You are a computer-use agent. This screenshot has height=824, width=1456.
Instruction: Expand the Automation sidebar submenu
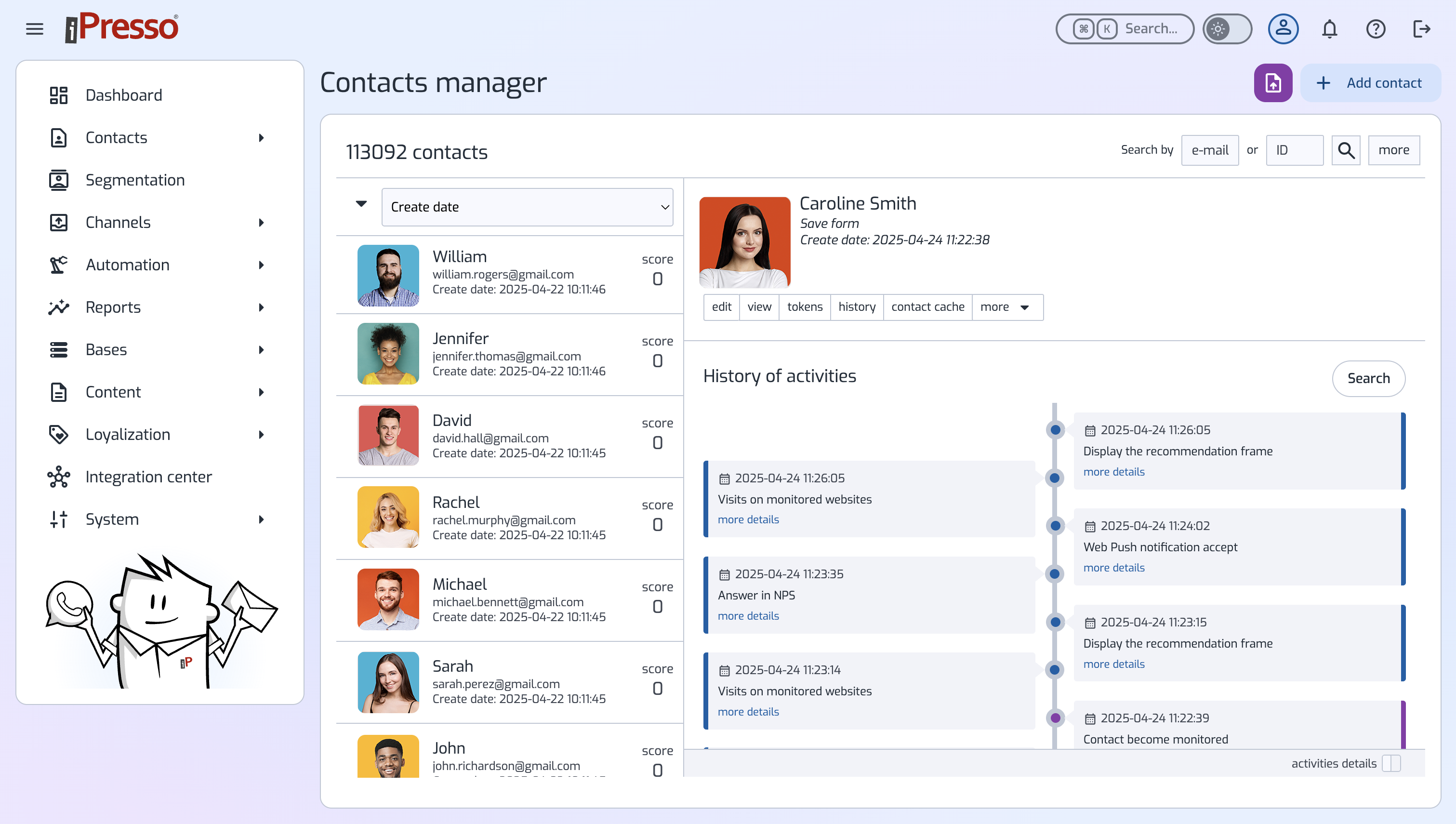pyautogui.click(x=261, y=265)
